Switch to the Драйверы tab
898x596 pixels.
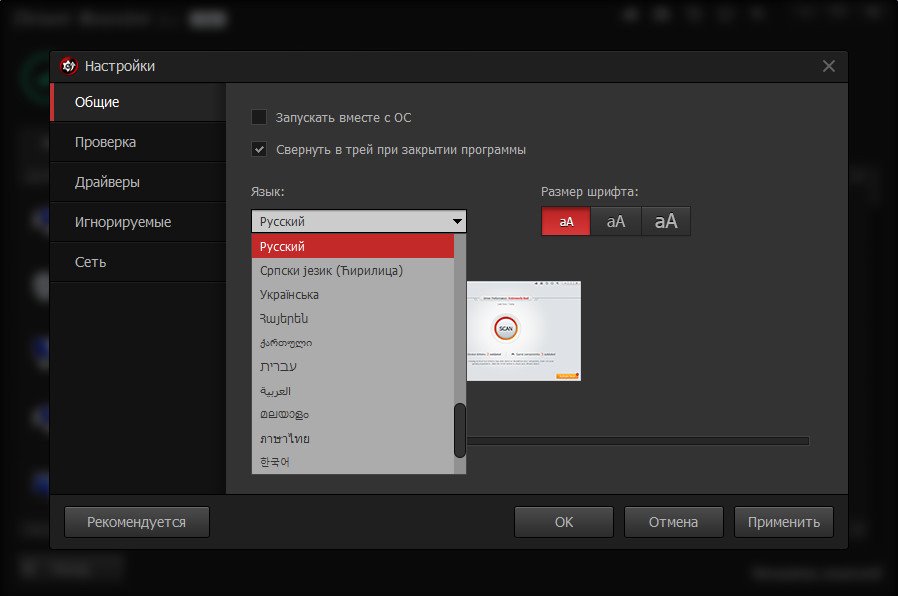[x=107, y=182]
